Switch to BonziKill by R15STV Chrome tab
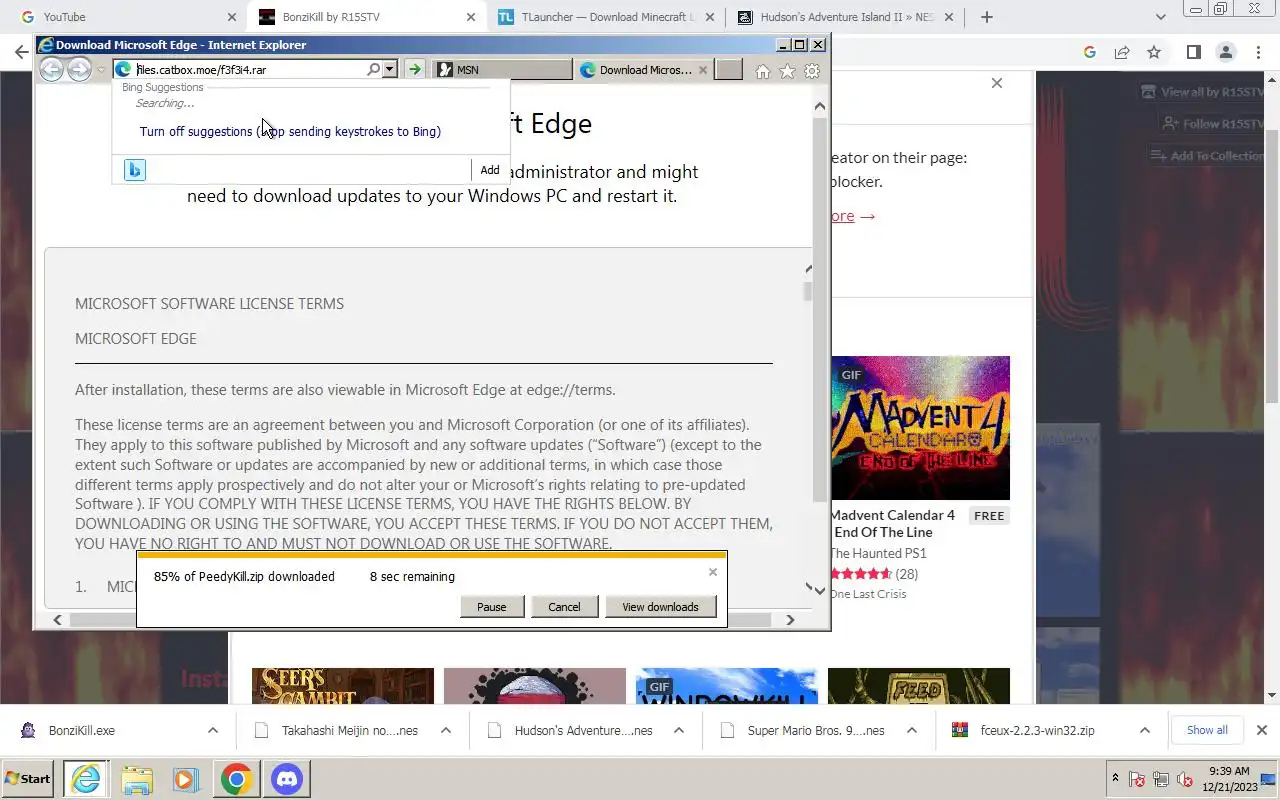 (x=366, y=17)
